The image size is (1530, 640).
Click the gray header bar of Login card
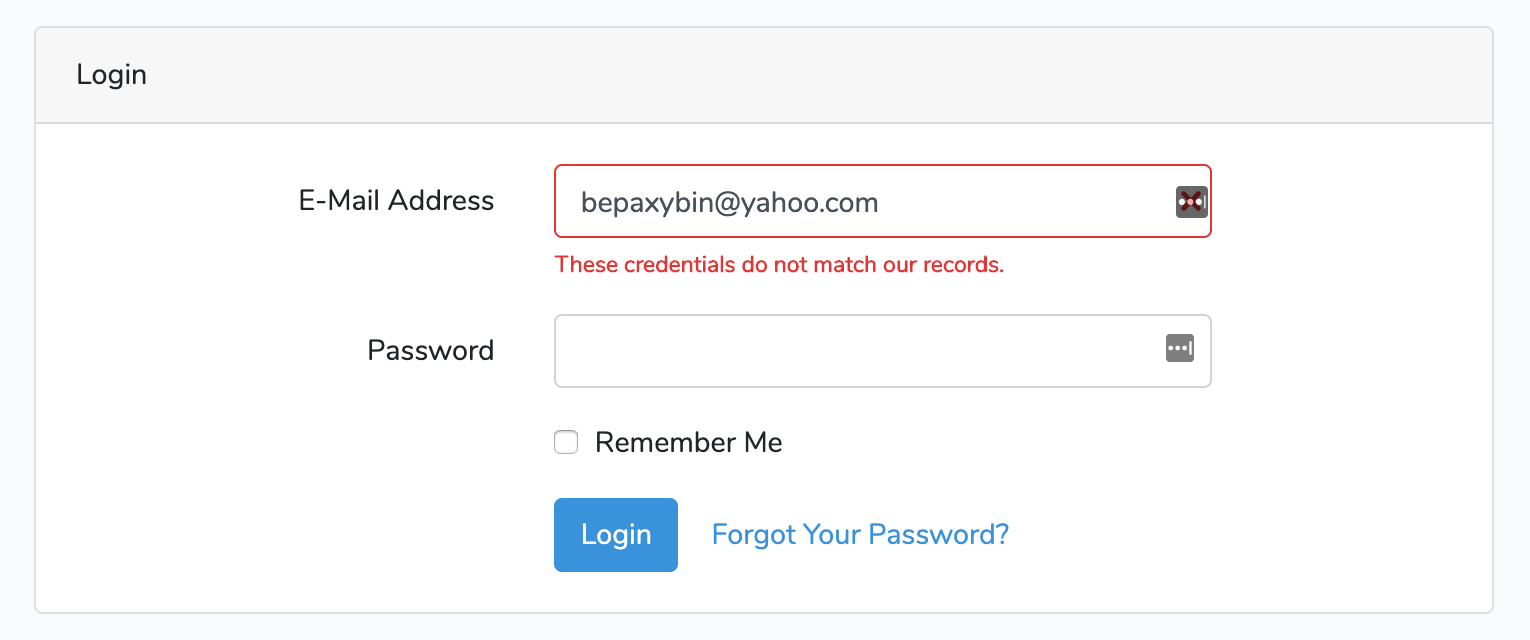click(x=764, y=75)
